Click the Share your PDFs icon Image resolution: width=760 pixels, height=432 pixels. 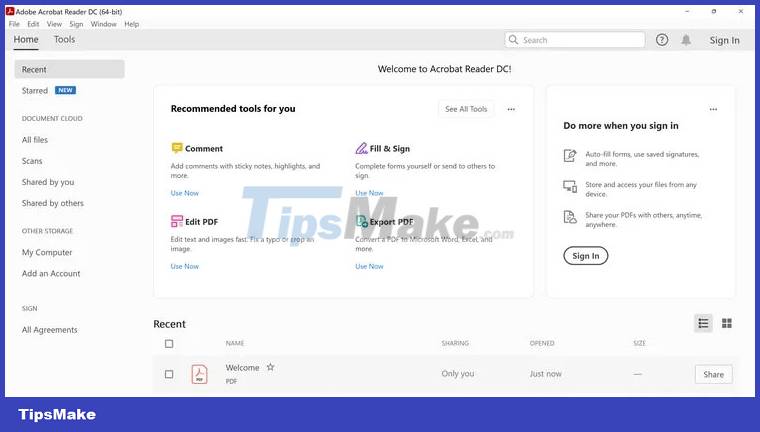click(570, 217)
